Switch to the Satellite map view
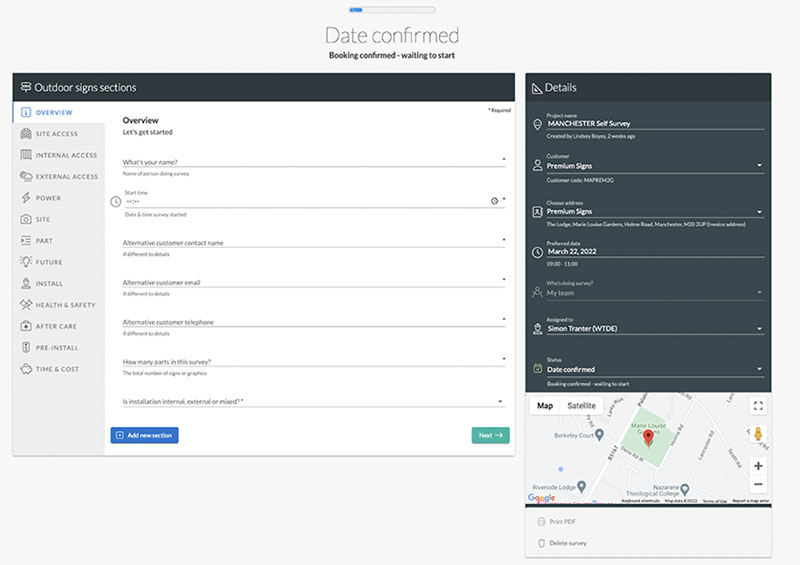 pyautogui.click(x=581, y=406)
